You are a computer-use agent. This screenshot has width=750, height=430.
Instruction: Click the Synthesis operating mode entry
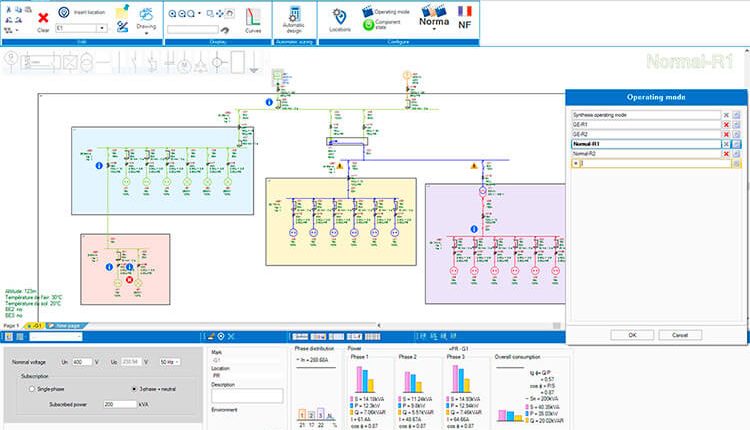(646, 115)
